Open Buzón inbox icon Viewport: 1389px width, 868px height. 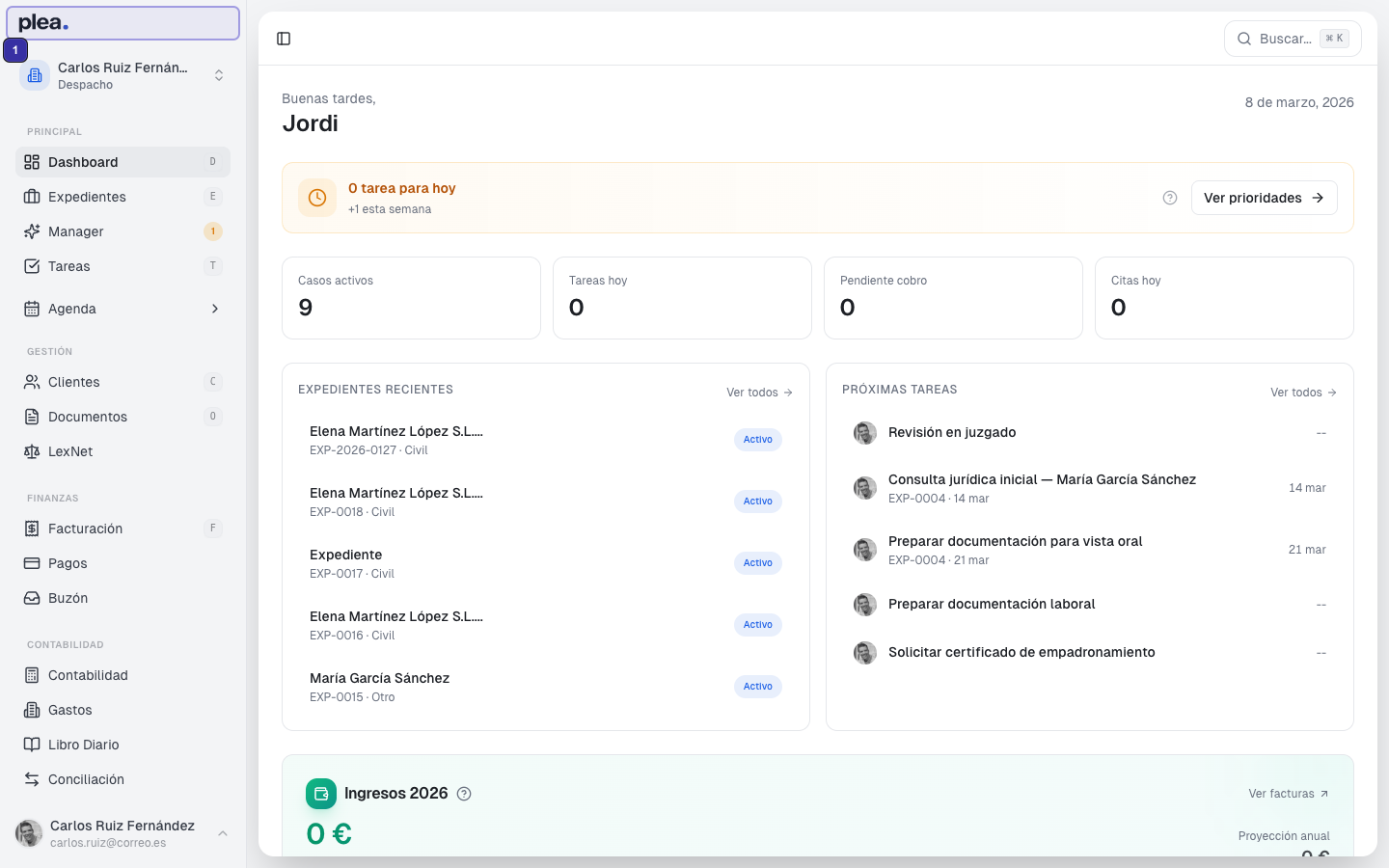click(x=32, y=598)
